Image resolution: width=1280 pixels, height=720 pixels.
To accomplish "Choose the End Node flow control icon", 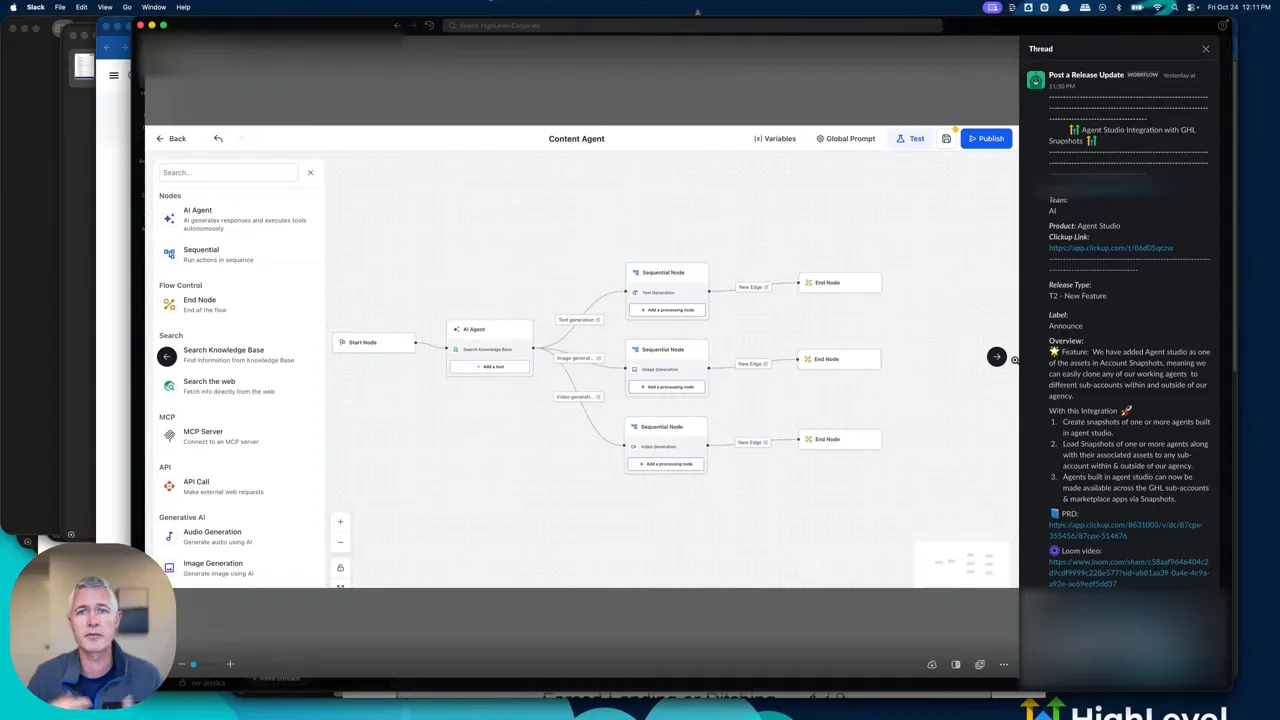I will tap(169, 304).
